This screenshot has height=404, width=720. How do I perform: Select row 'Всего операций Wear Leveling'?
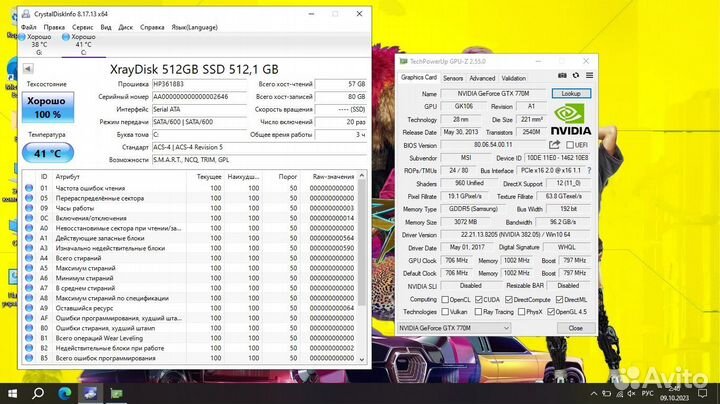click(190, 338)
